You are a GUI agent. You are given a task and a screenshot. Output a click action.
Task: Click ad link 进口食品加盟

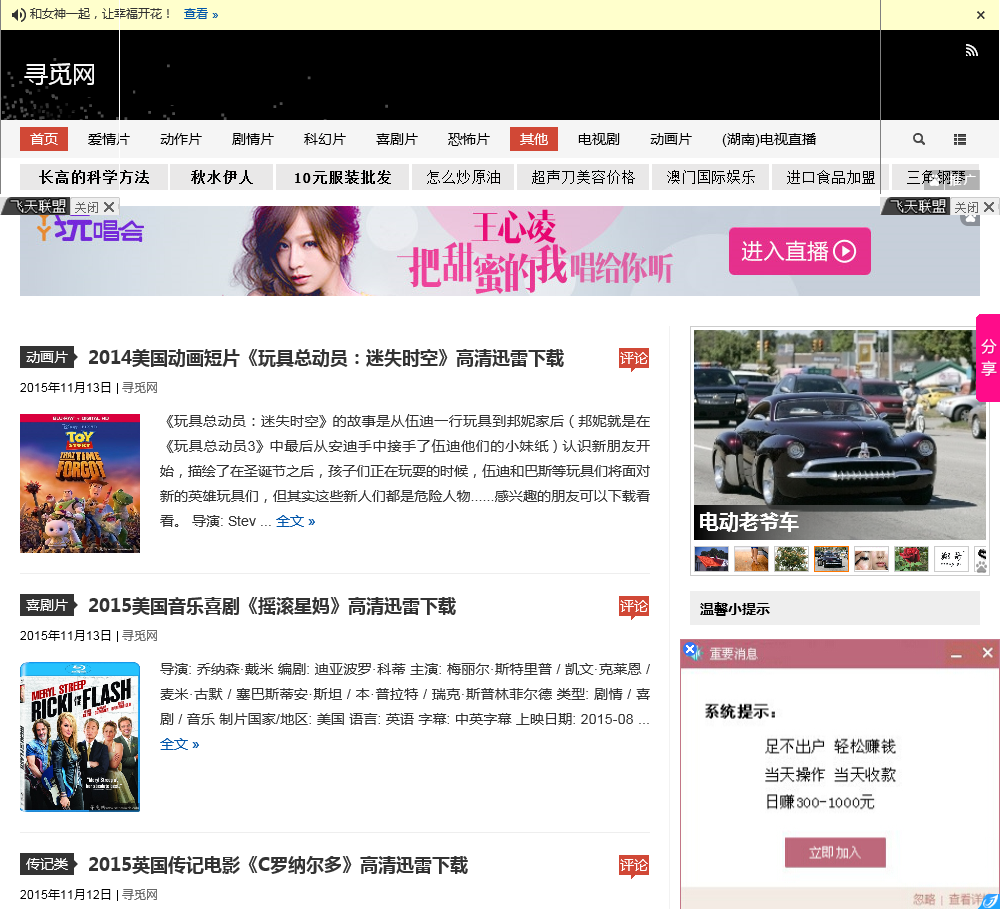click(830, 177)
